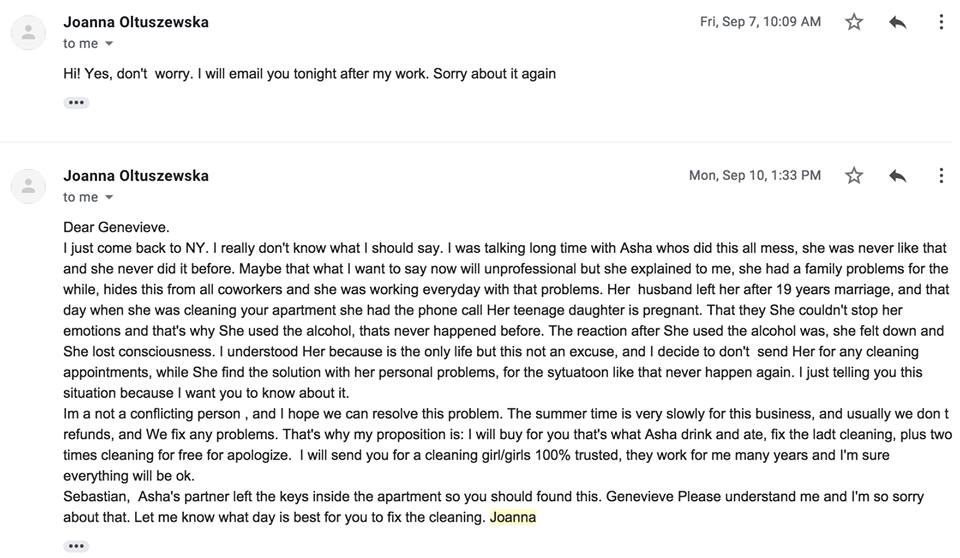Click sender avatar on second email
Viewport: 960px width, 558px height.
(x=28, y=186)
